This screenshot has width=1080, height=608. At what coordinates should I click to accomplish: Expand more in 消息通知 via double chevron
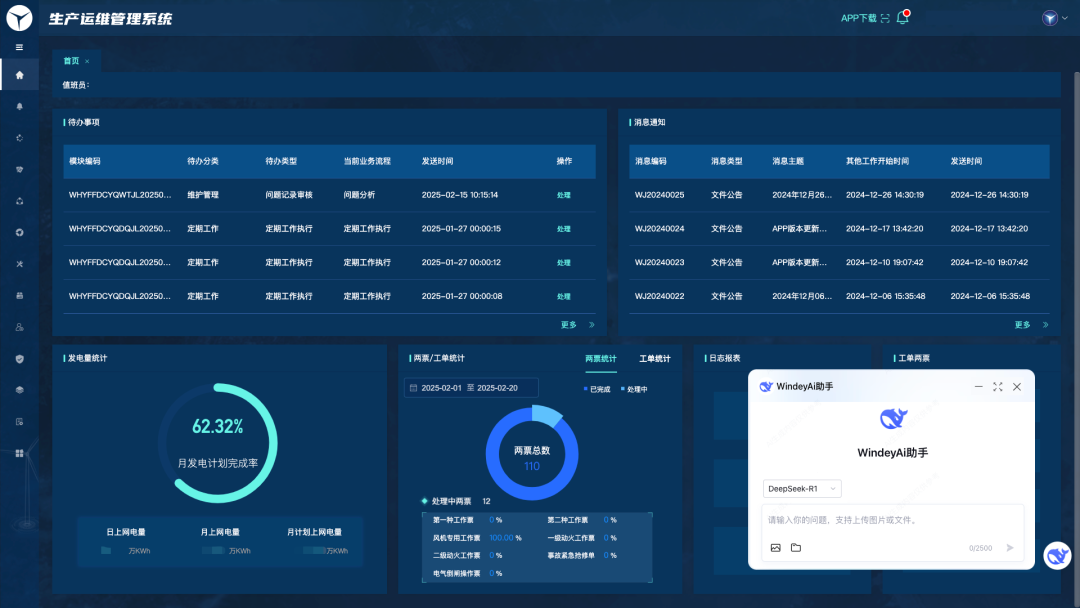point(1046,325)
